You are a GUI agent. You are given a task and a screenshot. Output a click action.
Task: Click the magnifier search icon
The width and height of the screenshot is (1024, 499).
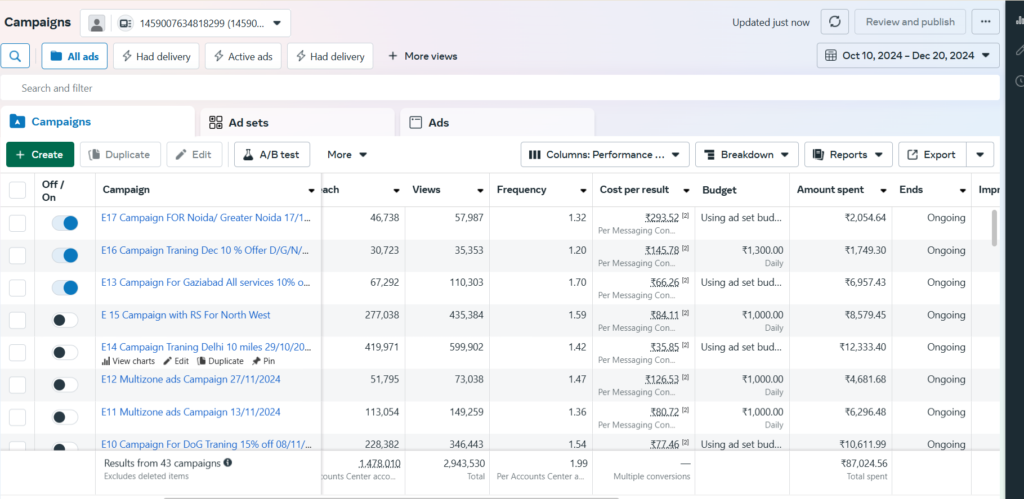coord(16,56)
